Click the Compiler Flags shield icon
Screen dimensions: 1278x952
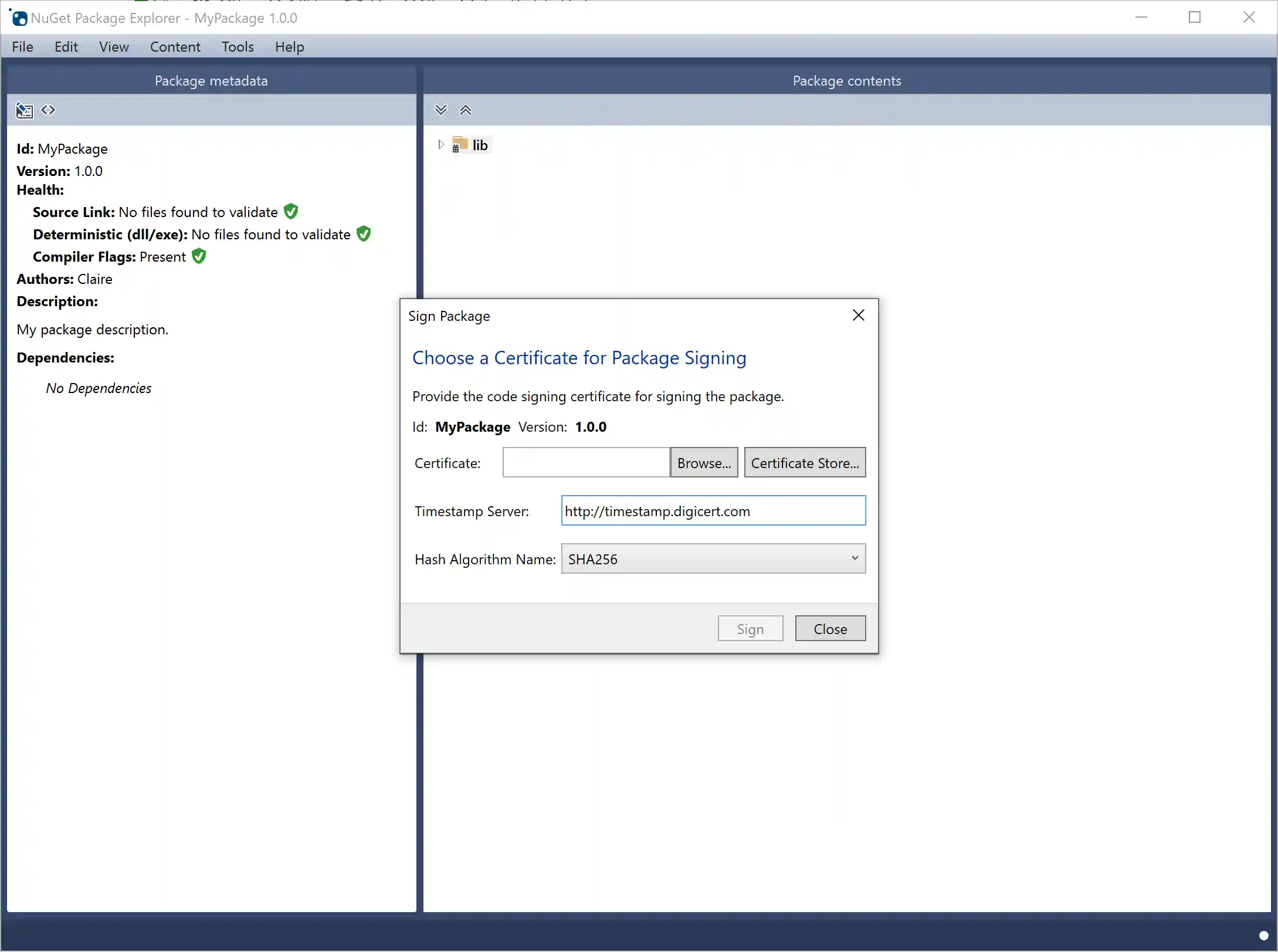198,256
